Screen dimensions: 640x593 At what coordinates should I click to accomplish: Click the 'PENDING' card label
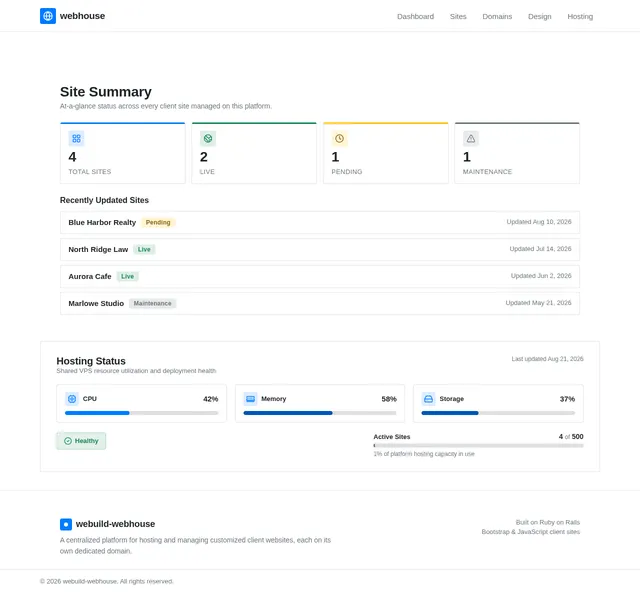347,172
